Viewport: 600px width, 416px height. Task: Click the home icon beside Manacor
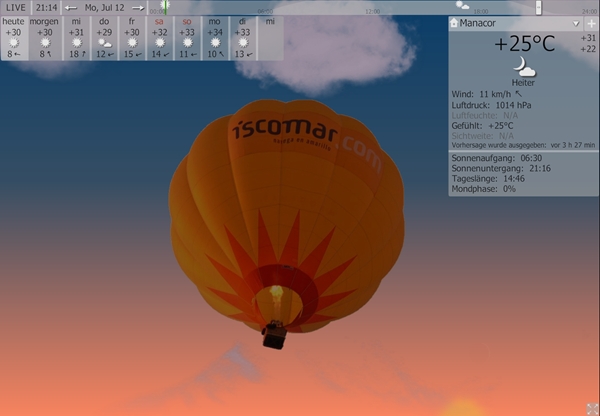(x=454, y=23)
